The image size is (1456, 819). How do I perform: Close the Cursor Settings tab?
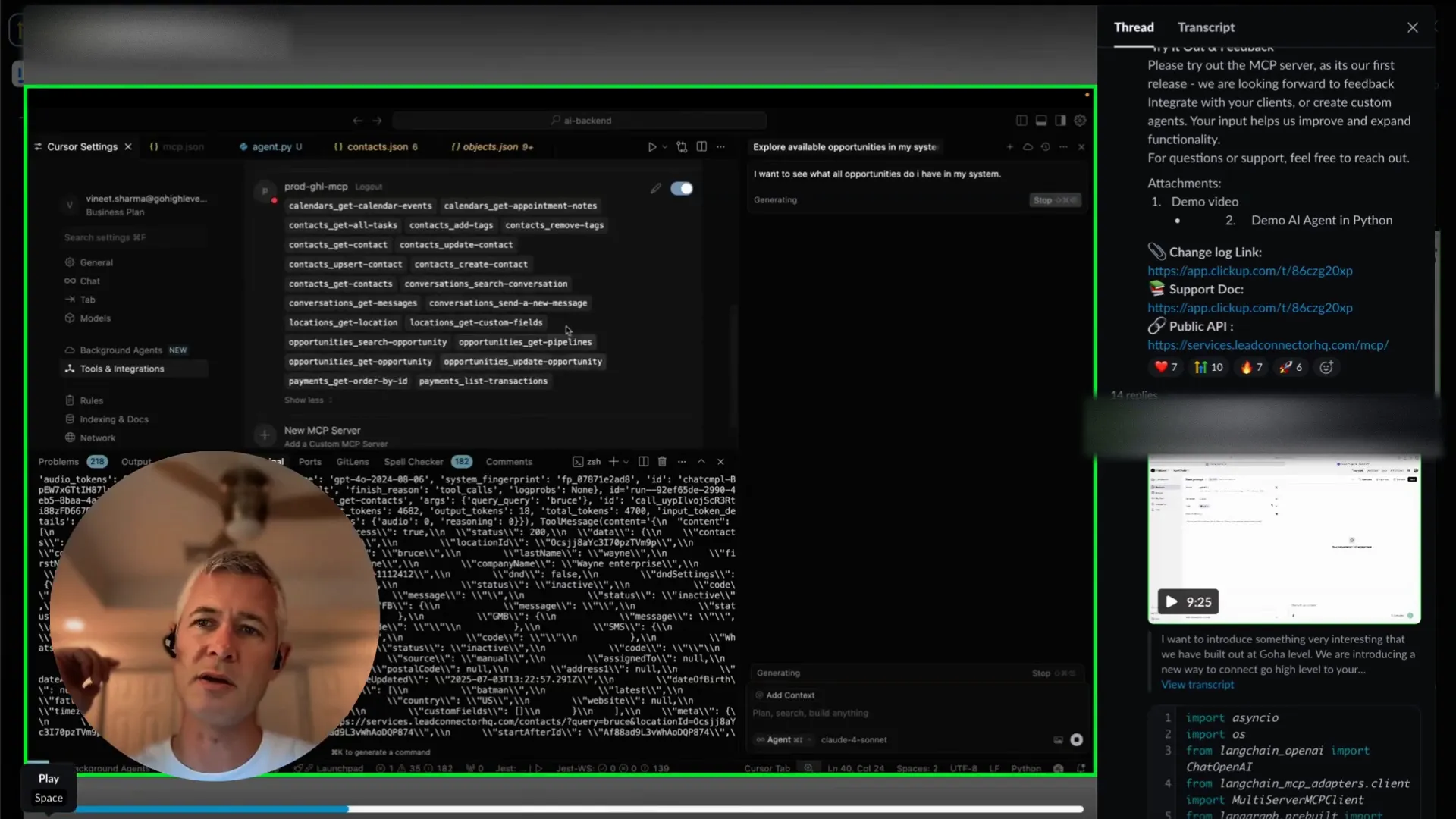128,147
